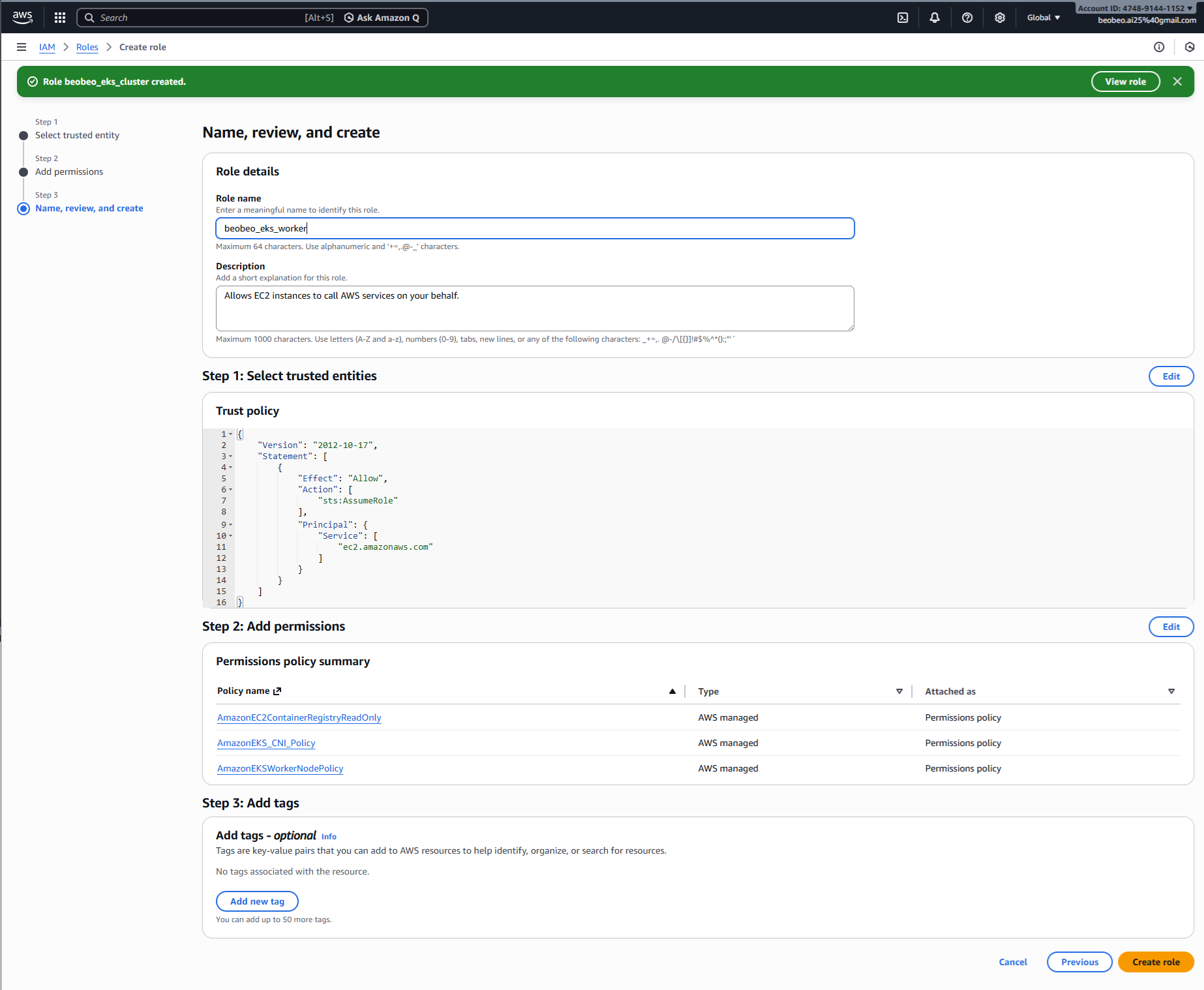Open the notifications bell
Image resolution: width=1204 pixels, height=990 pixels.
935,18
